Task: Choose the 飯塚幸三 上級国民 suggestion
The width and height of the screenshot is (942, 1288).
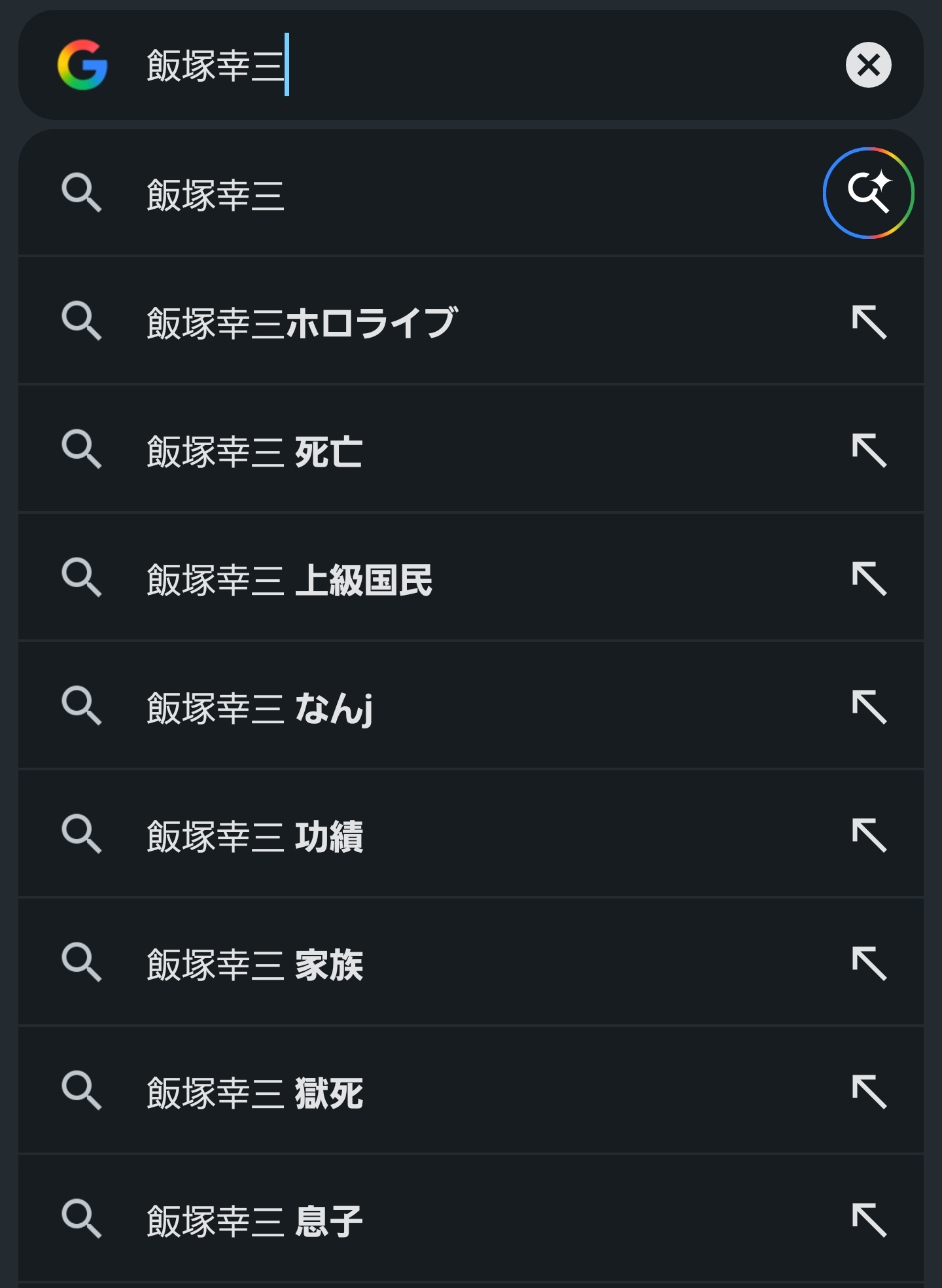Action: [289, 579]
